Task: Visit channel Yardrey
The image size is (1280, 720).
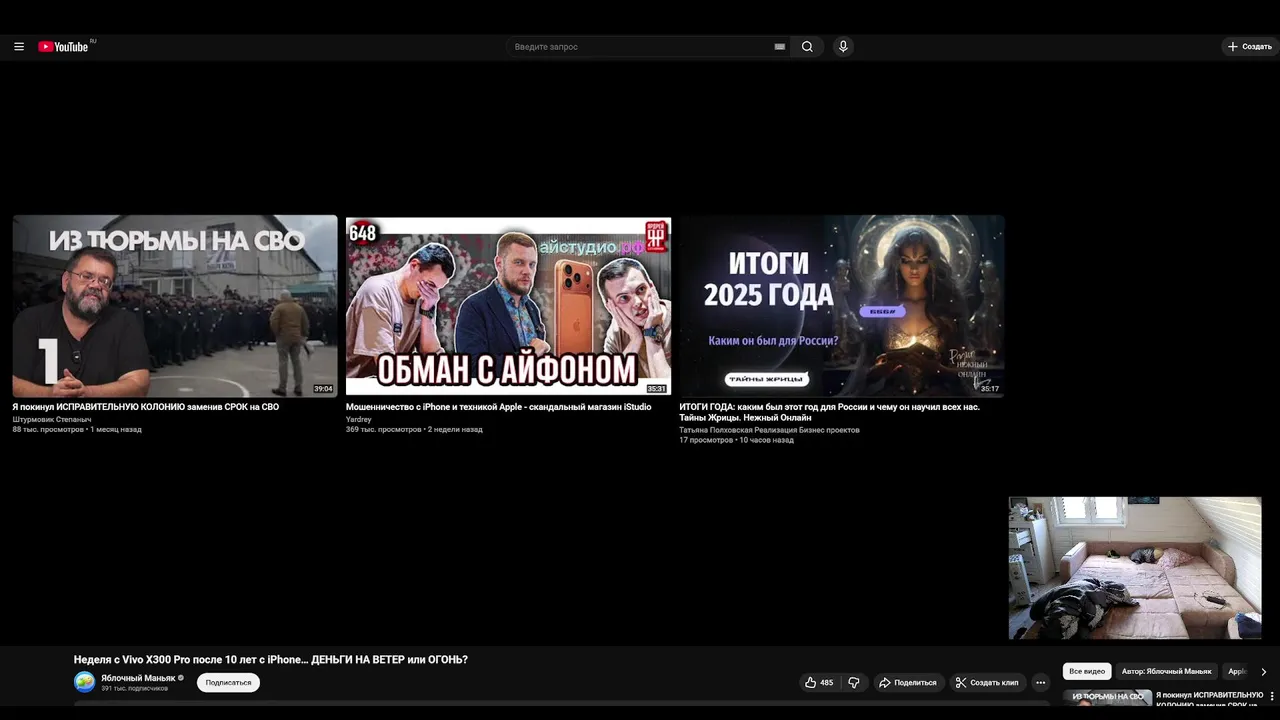Action: [x=359, y=419]
